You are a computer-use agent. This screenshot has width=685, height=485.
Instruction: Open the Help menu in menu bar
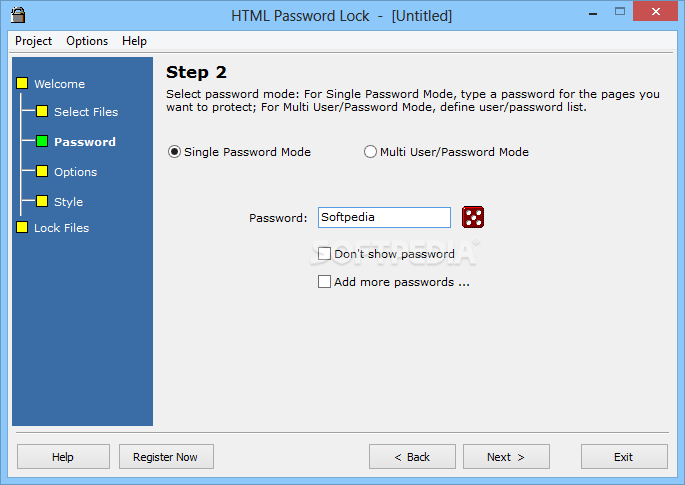click(134, 41)
